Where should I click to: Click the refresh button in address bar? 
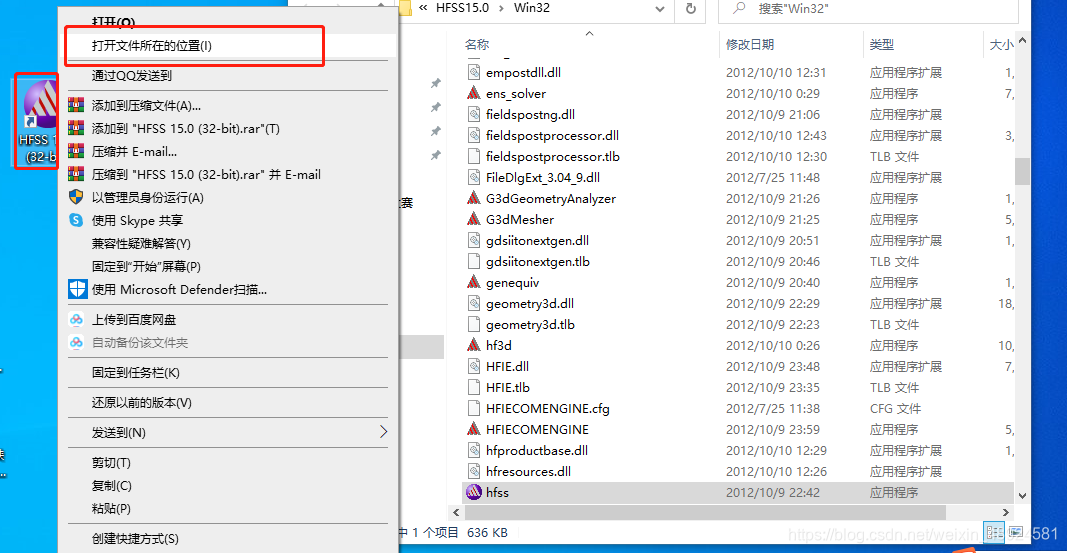pos(691,9)
